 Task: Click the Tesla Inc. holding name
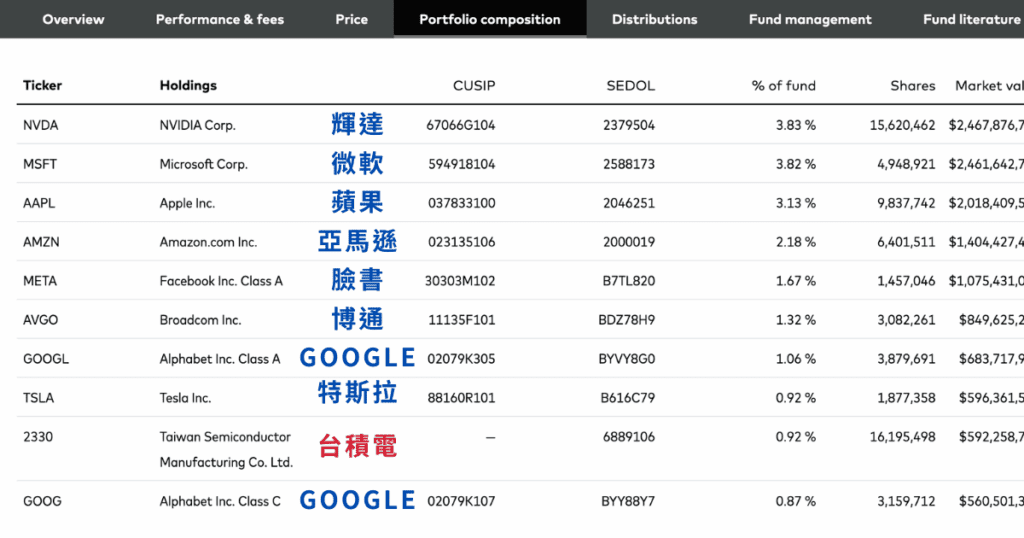[185, 398]
